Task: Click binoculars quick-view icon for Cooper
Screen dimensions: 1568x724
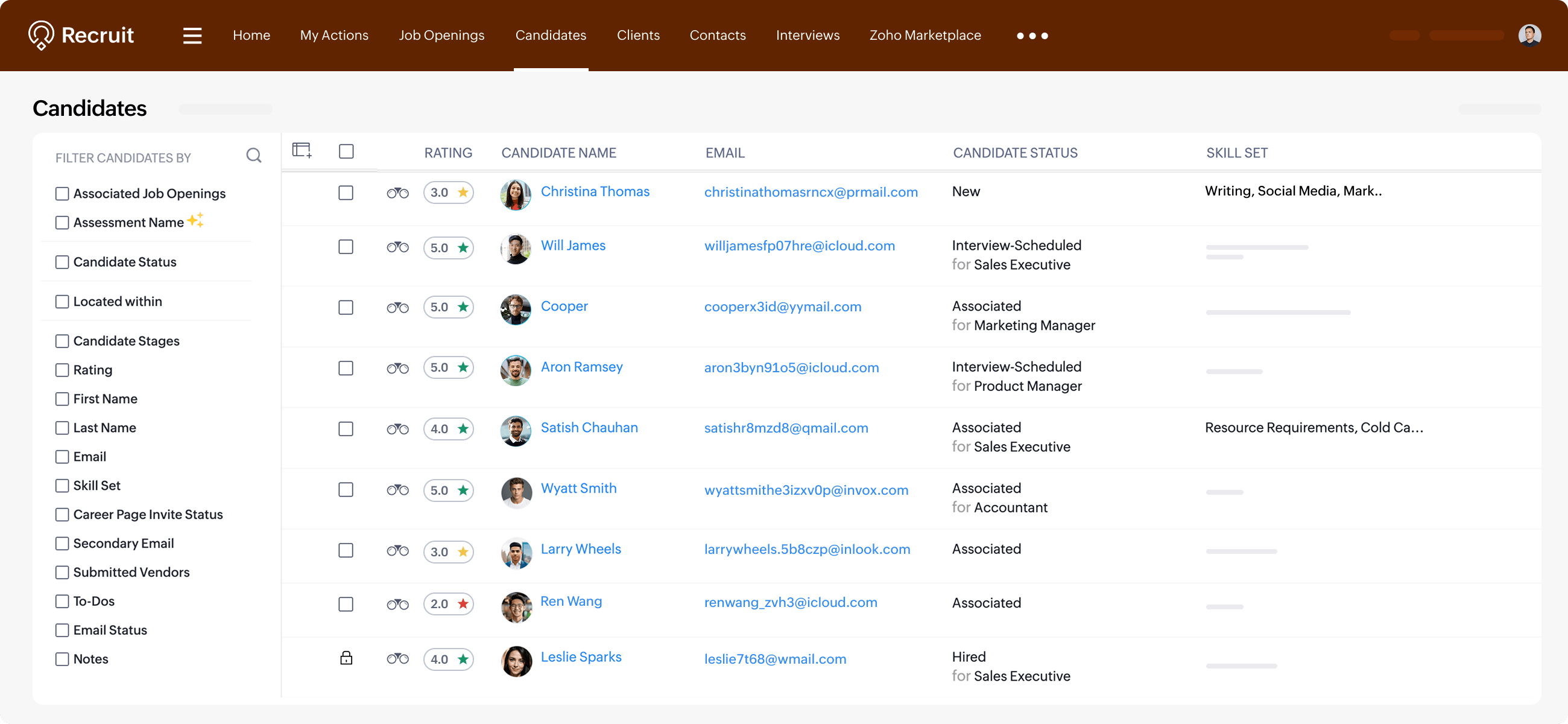Action: [397, 308]
